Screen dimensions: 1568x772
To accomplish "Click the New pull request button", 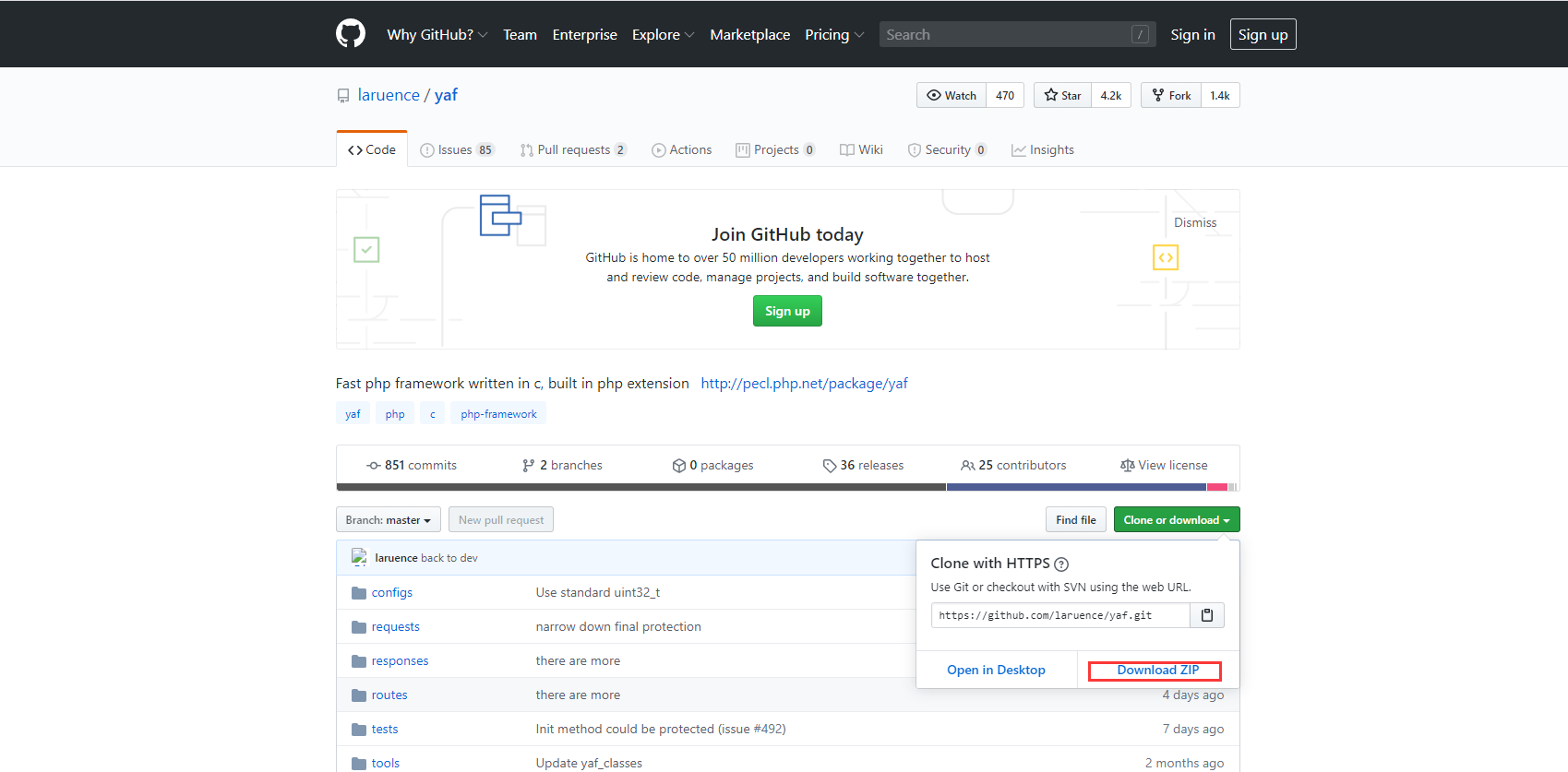I will tap(501, 520).
